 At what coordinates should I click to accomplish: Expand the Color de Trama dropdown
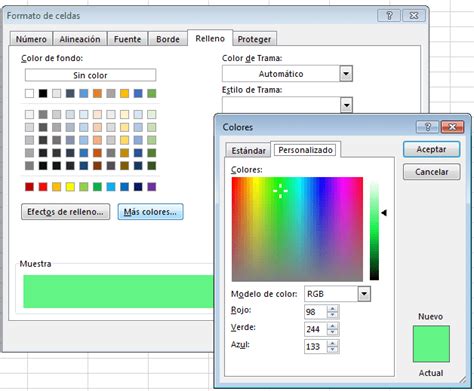(x=346, y=74)
